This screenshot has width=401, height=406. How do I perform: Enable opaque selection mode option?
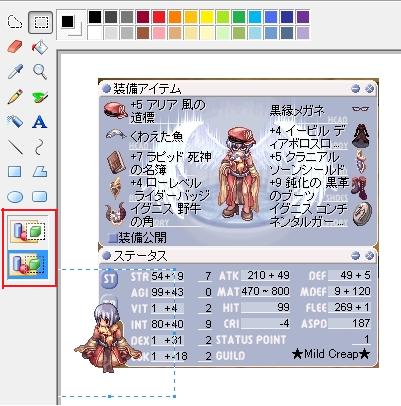click(28, 231)
